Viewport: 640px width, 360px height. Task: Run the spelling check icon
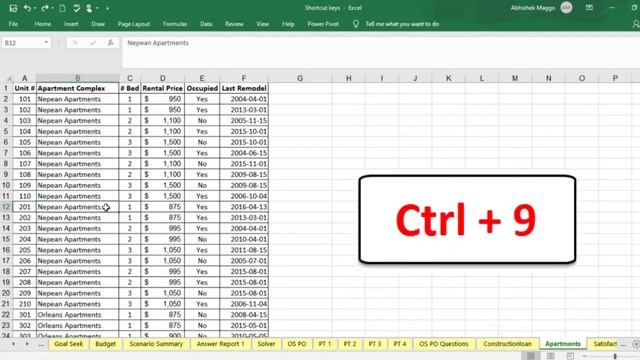pos(76,8)
